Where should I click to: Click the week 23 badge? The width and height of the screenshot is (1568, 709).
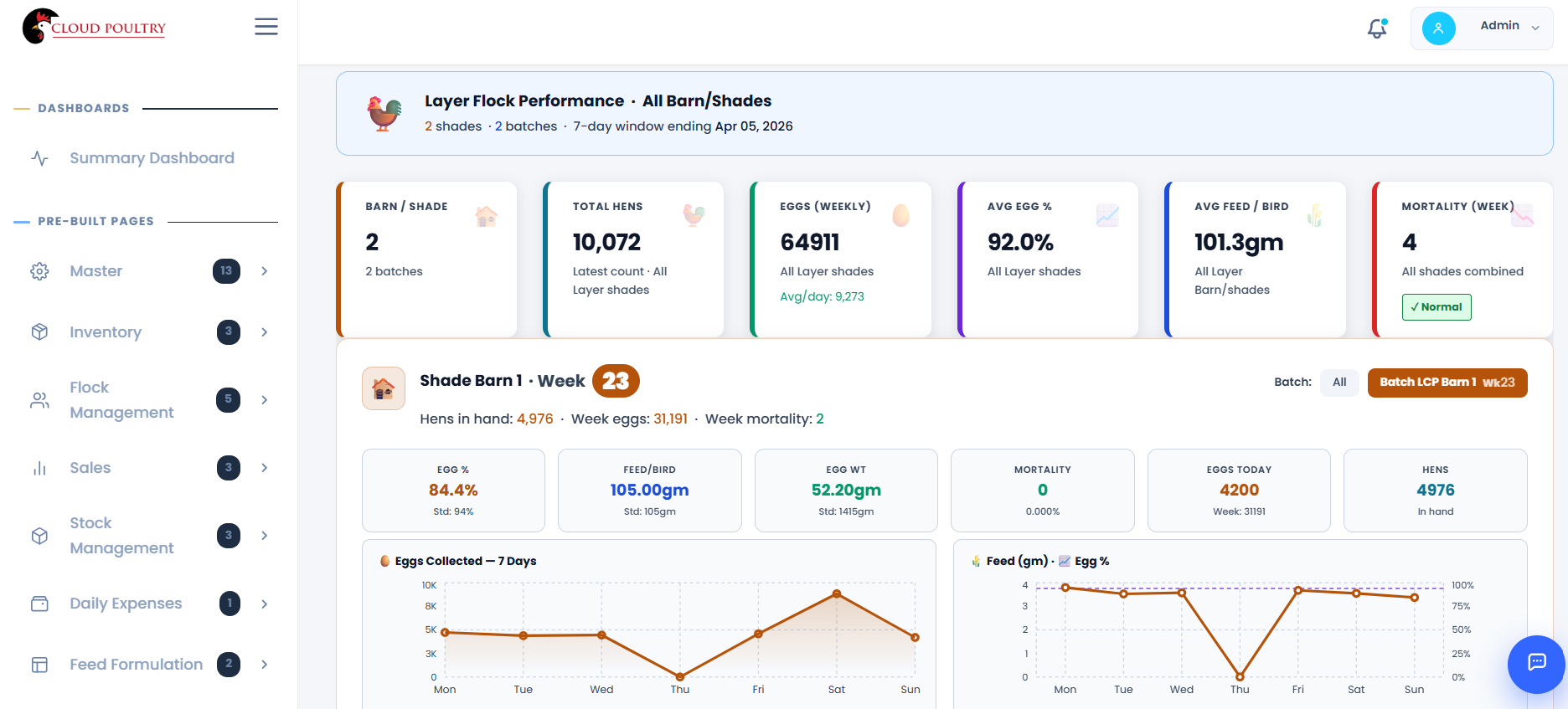point(616,381)
